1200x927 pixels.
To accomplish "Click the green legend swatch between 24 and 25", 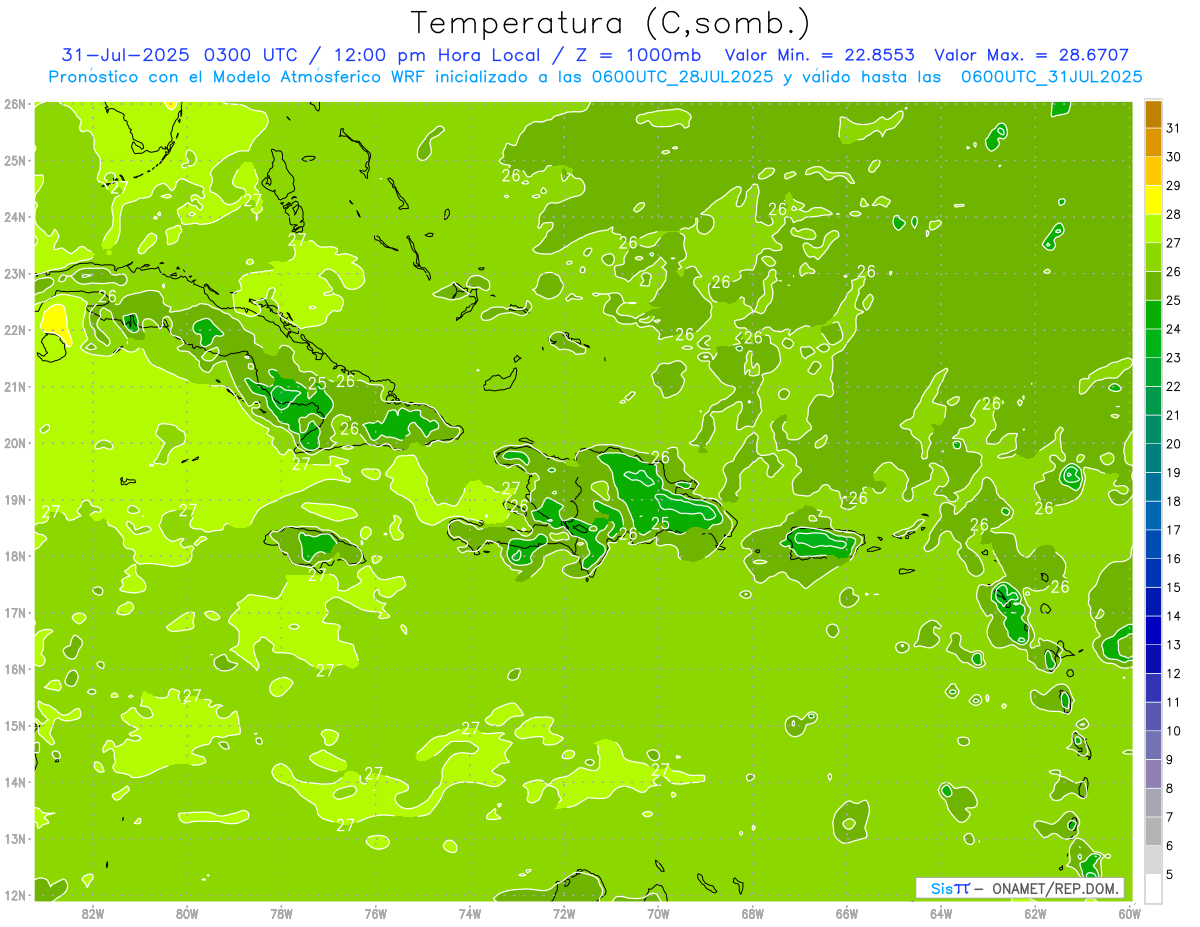I will point(1153,315).
